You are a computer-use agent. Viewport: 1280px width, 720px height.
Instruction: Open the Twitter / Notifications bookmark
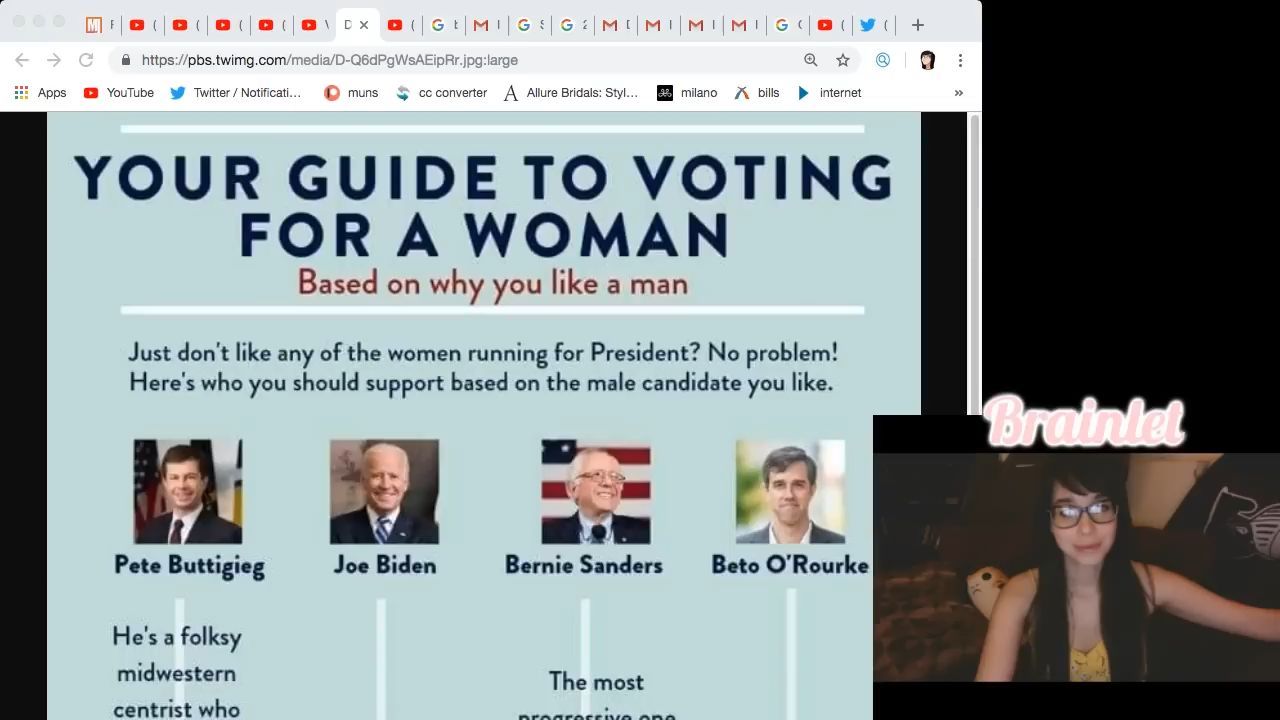[236, 93]
